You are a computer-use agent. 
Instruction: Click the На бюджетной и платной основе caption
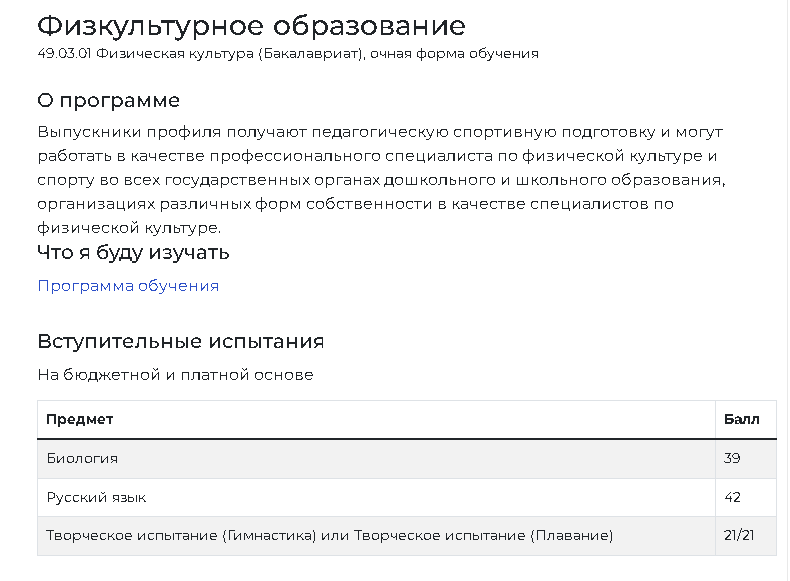click(x=175, y=375)
